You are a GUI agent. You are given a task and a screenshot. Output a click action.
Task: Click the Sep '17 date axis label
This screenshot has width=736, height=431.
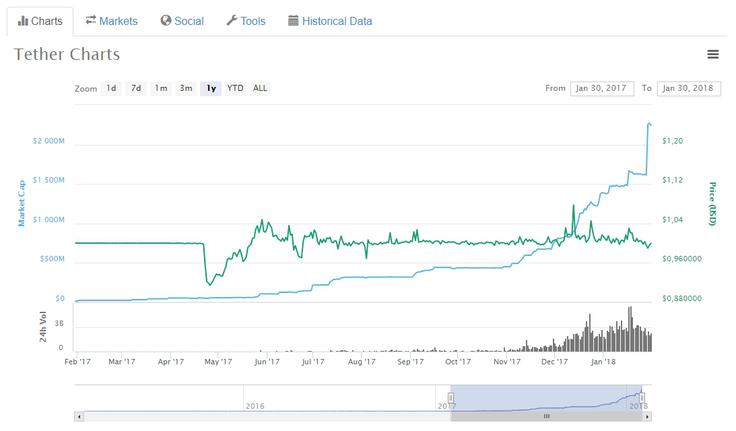tap(410, 362)
